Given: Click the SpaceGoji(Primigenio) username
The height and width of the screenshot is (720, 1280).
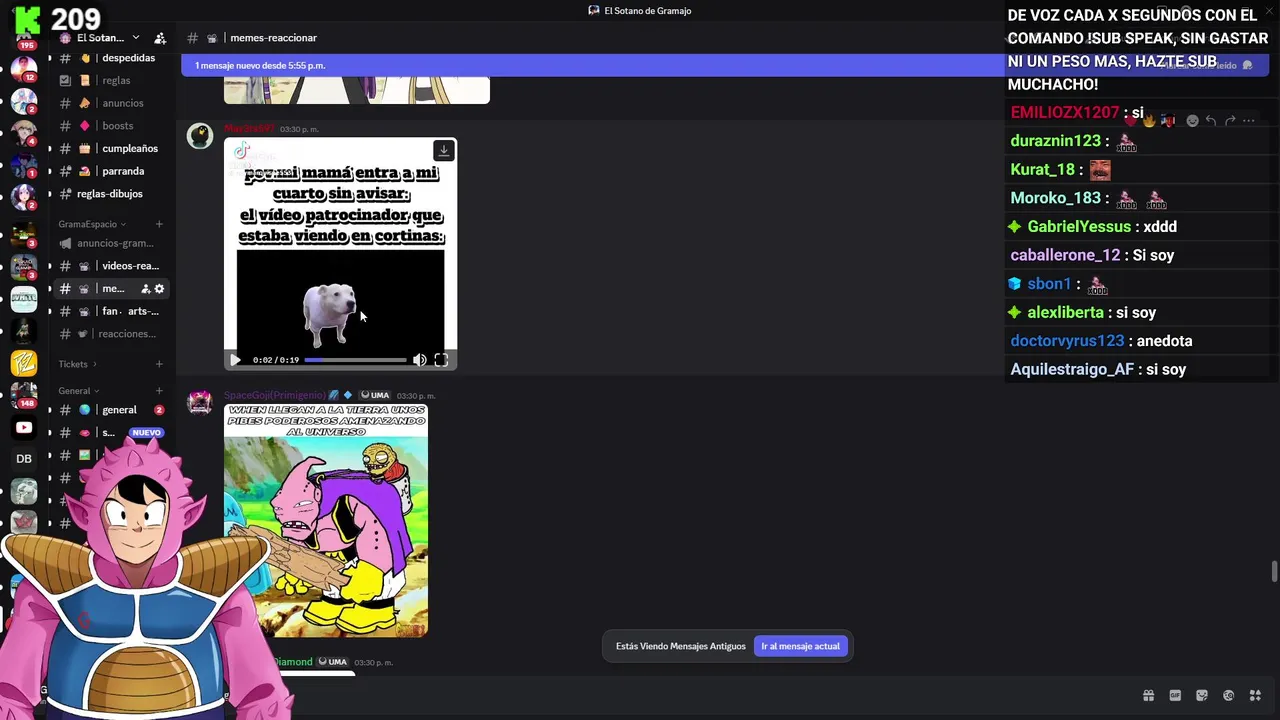Looking at the screenshot, I should pos(274,395).
